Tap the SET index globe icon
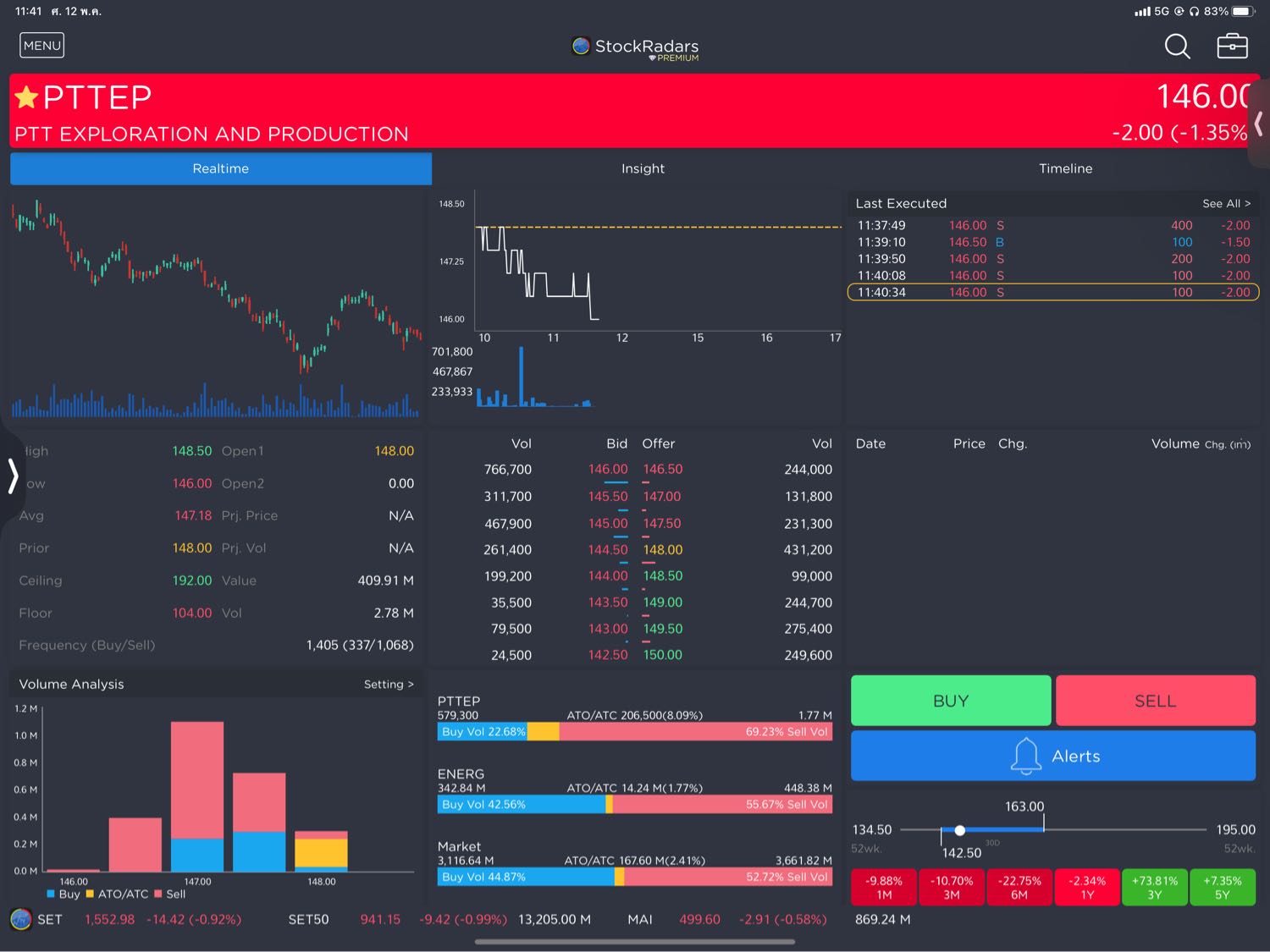The image size is (1270, 952). (20, 919)
